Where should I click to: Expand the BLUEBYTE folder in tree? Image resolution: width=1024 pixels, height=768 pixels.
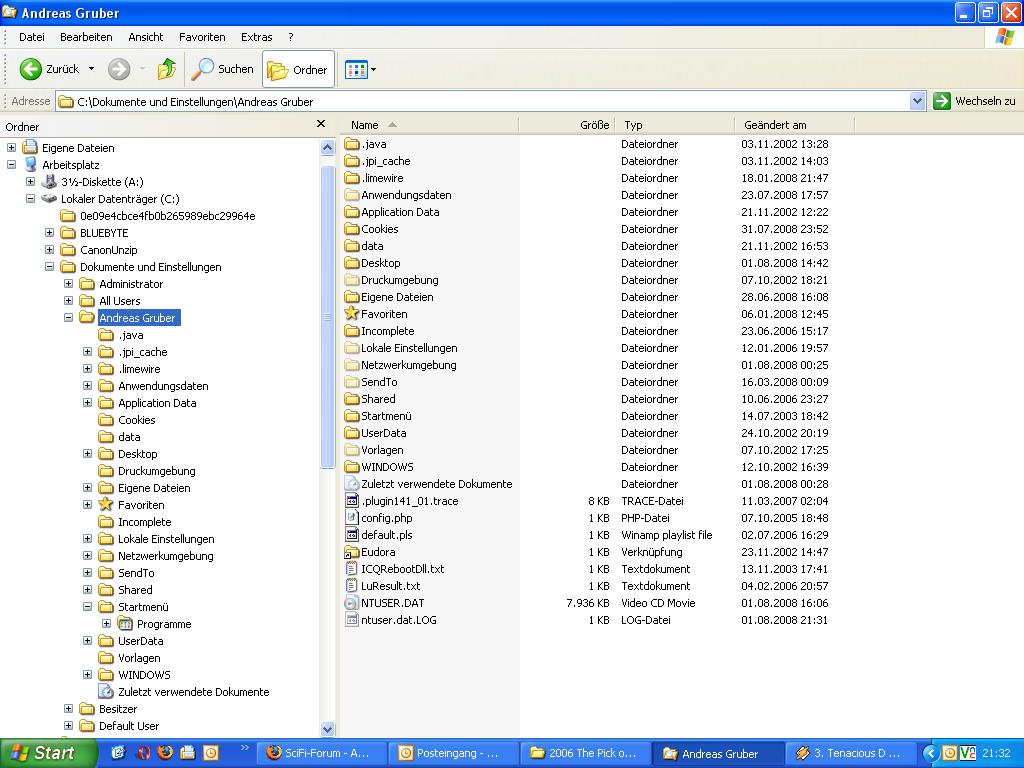tap(50, 233)
